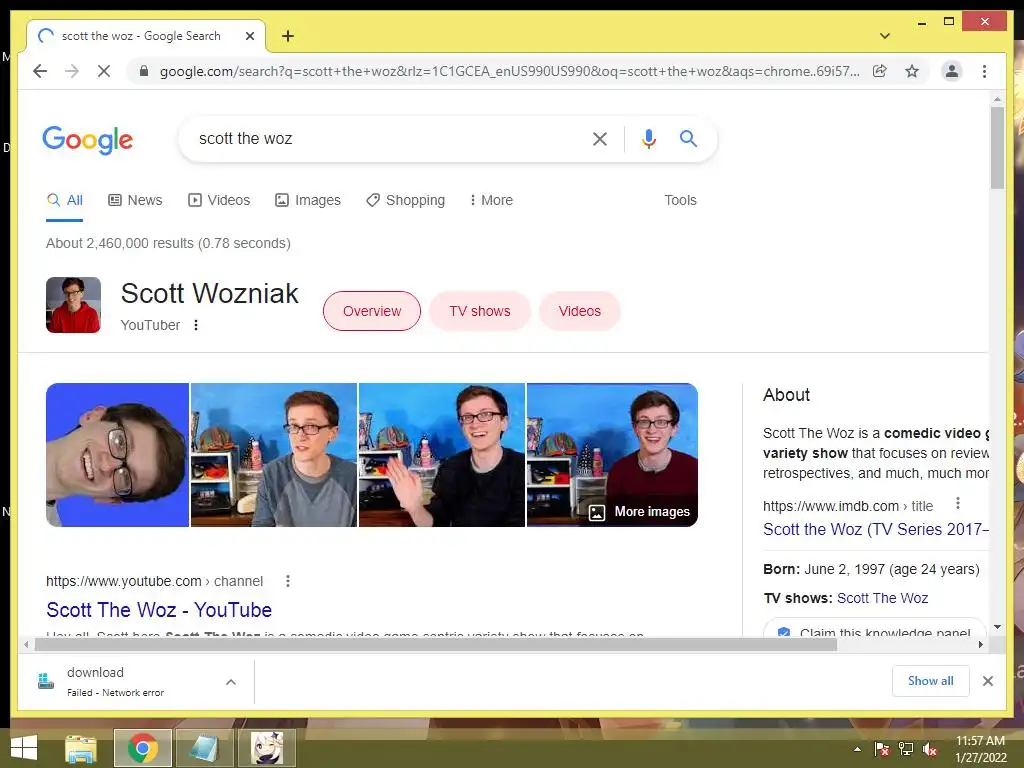Viewport: 1024px width, 768px height.
Task: Click horizontal scrollbar right arrow
Action: coord(980,645)
